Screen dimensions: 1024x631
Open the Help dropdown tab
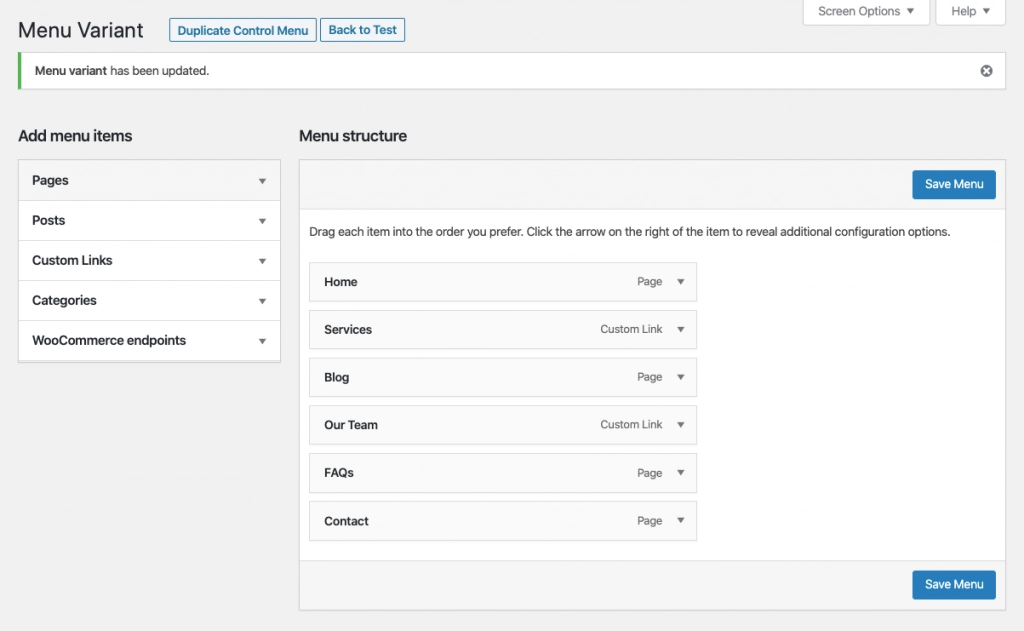point(970,11)
